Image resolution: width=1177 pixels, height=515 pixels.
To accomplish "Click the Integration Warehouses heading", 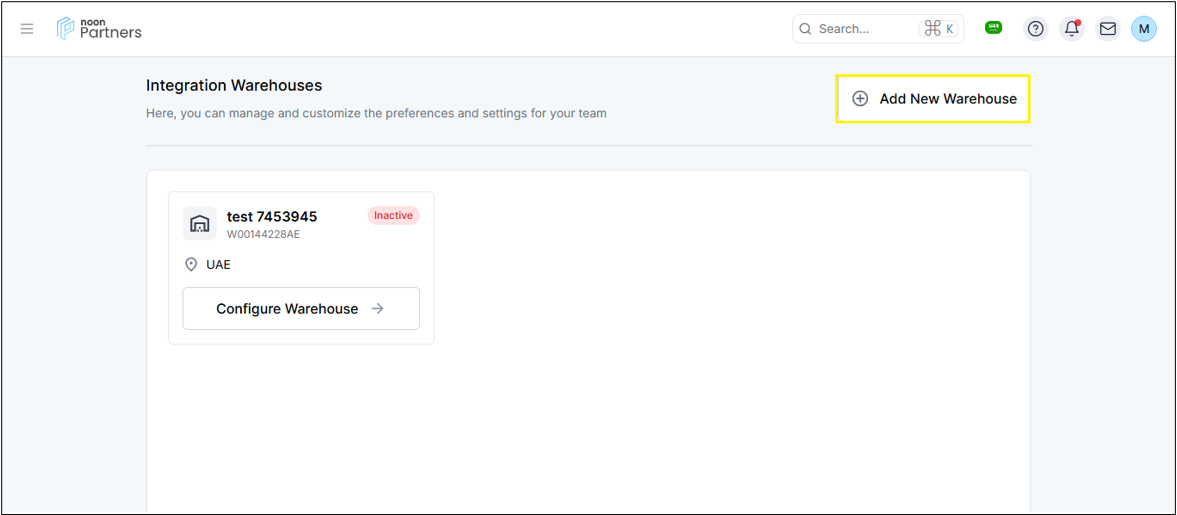I will (x=234, y=86).
